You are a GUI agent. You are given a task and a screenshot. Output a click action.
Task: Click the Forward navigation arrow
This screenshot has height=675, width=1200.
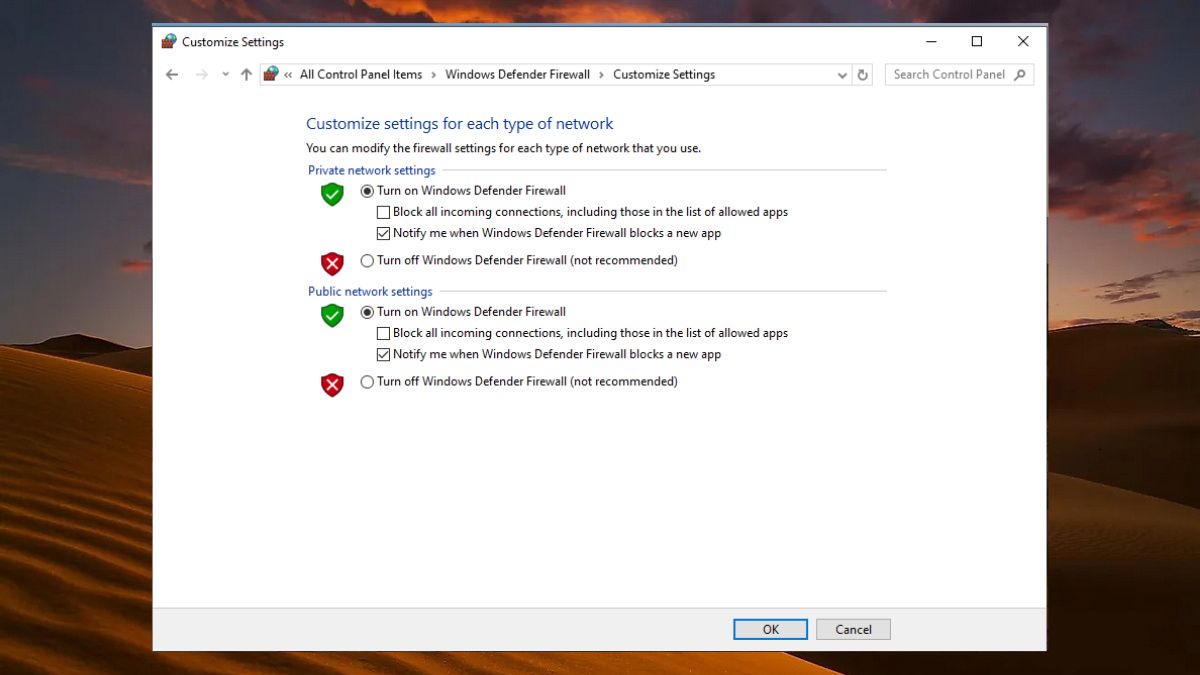pos(202,74)
